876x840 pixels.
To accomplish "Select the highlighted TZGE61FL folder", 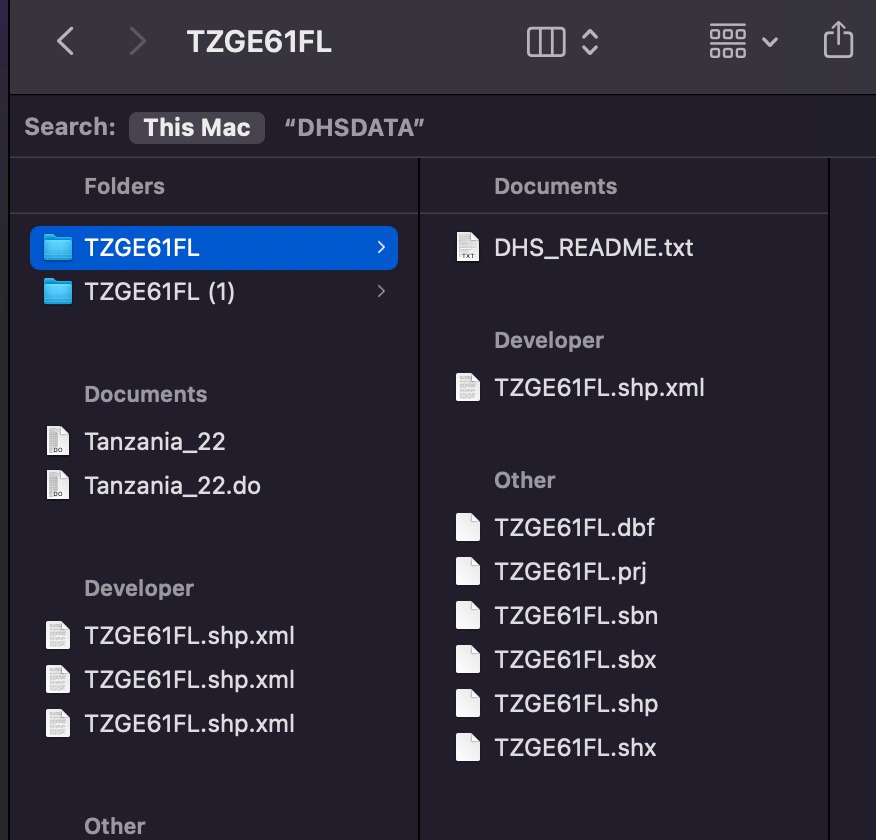I will point(142,248).
